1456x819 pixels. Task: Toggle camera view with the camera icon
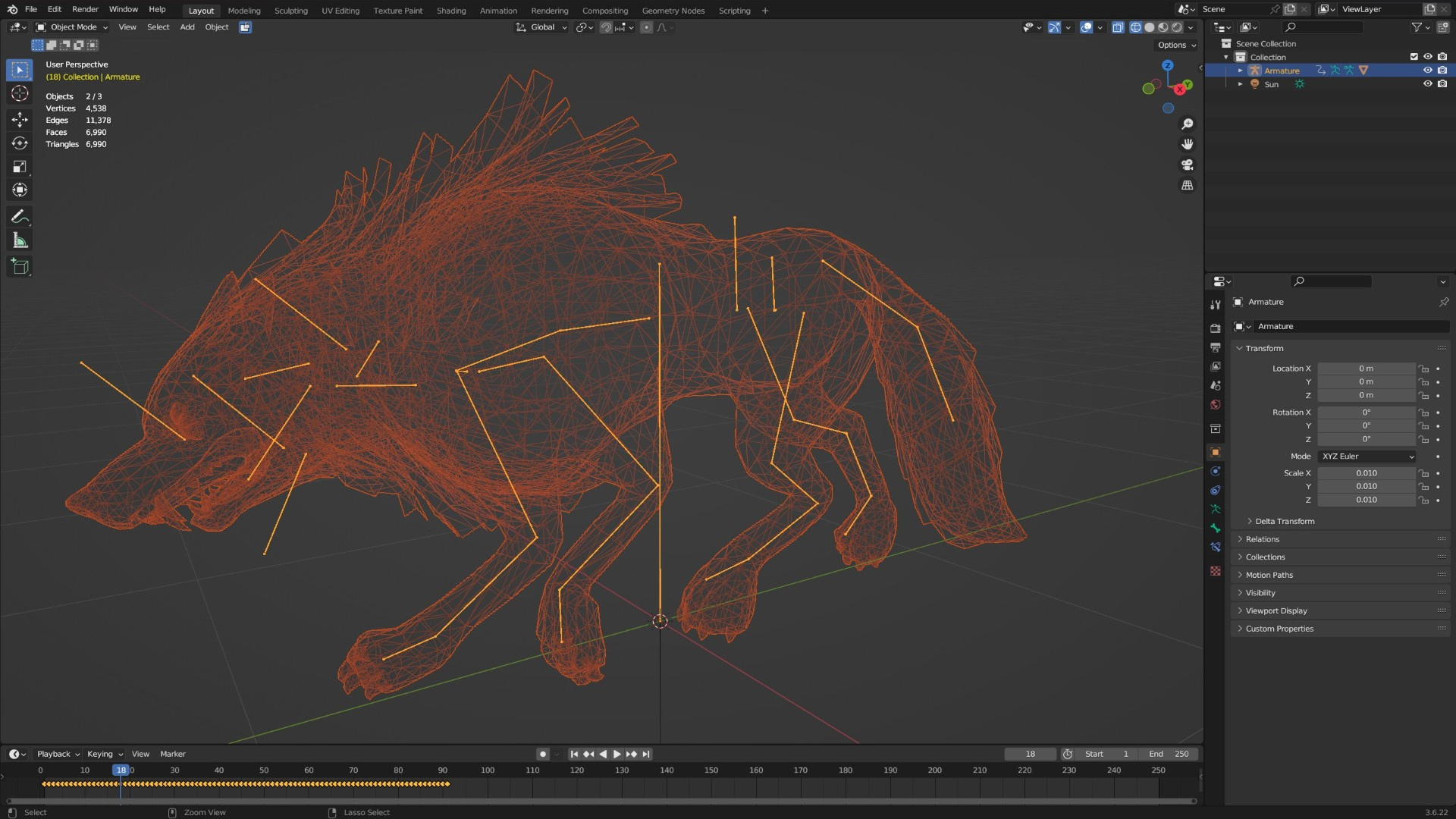click(1188, 165)
